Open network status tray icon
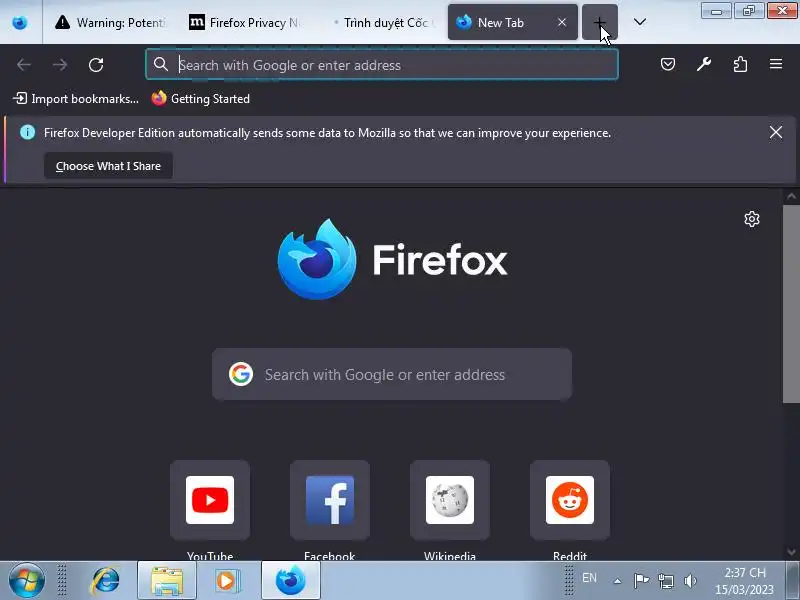 pyautogui.click(x=665, y=581)
